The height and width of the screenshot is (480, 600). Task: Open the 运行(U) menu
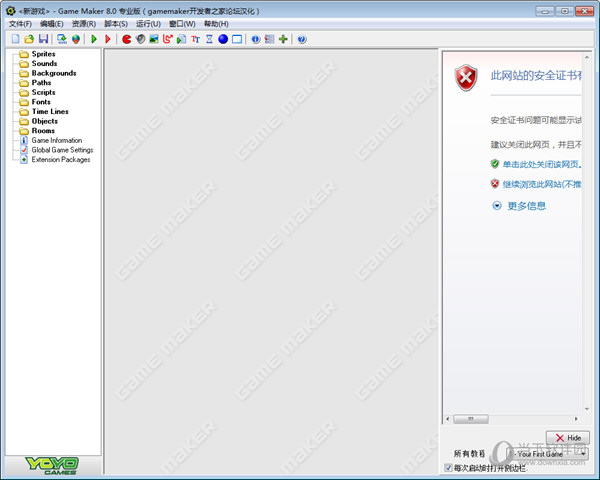tap(148, 24)
